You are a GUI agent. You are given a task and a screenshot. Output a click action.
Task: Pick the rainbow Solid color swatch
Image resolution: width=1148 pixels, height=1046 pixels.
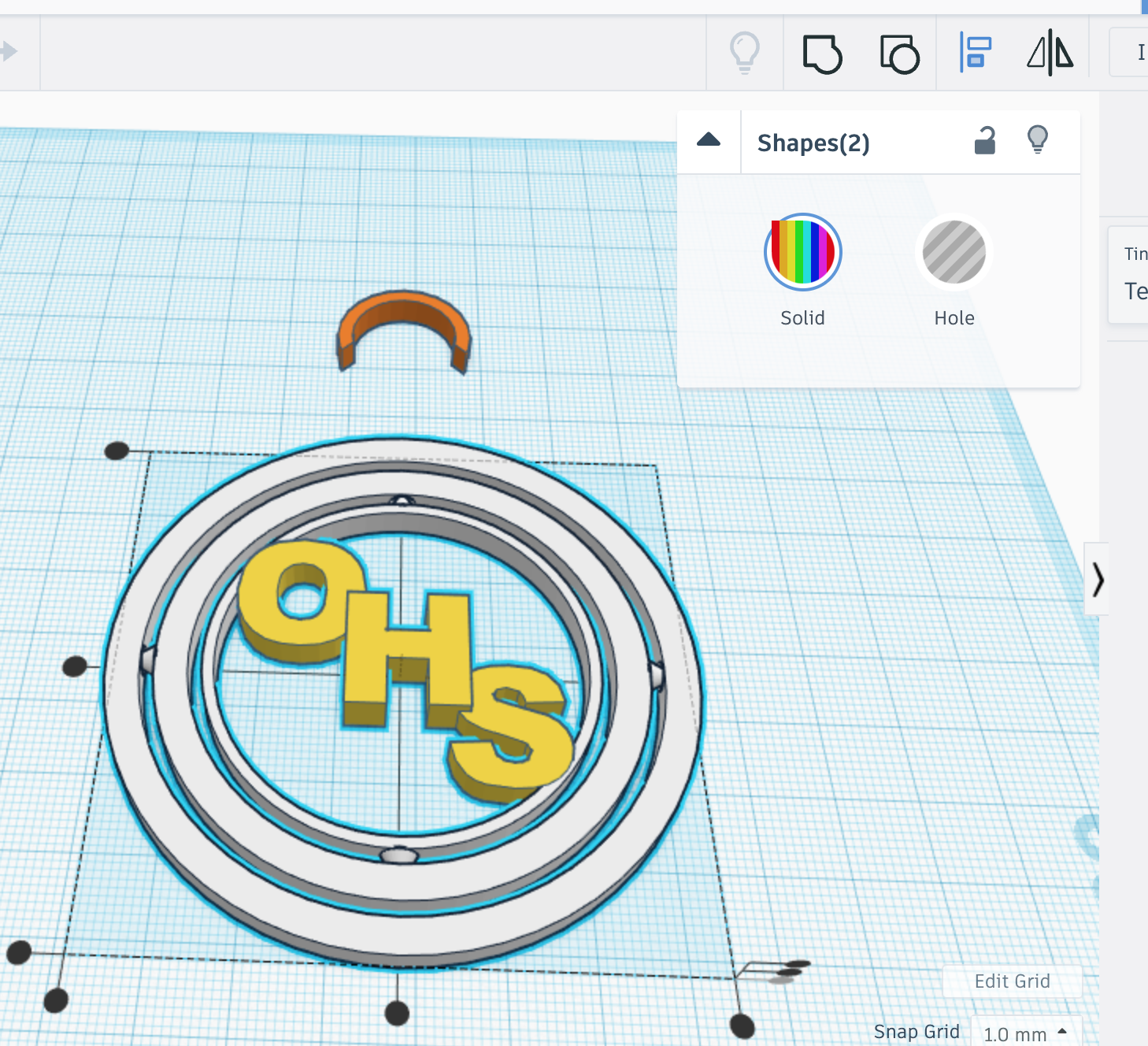802,252
